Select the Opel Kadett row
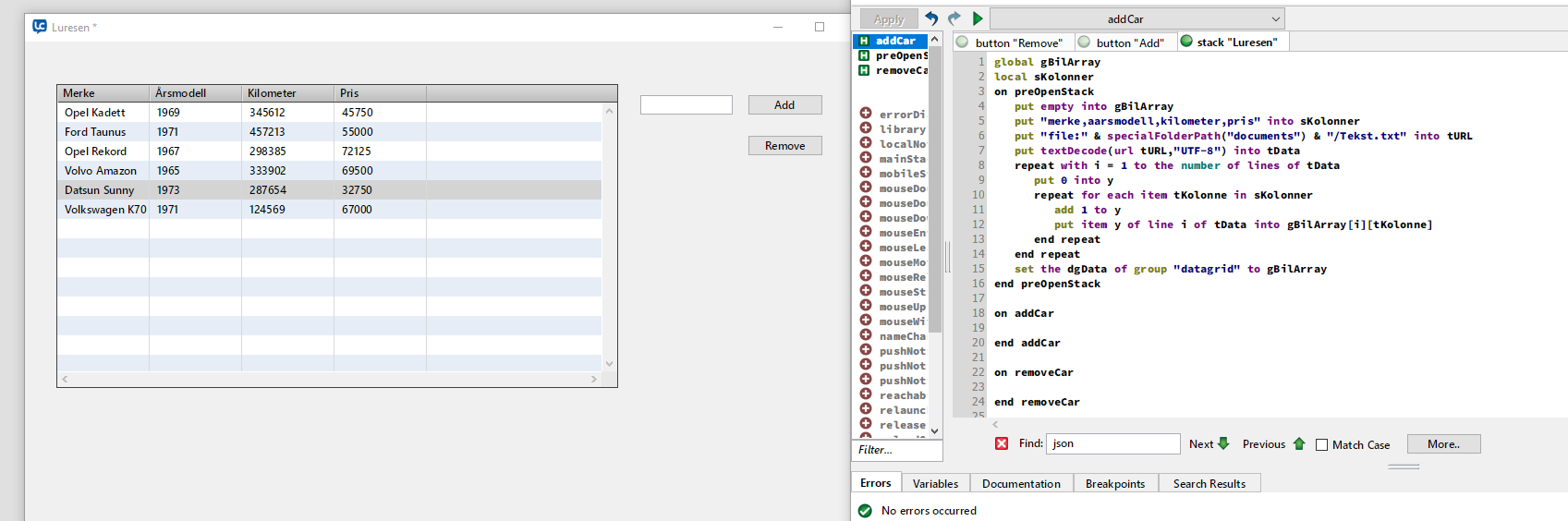Image resolution: width=1568 pixels, height=521 pixels. 330,113
